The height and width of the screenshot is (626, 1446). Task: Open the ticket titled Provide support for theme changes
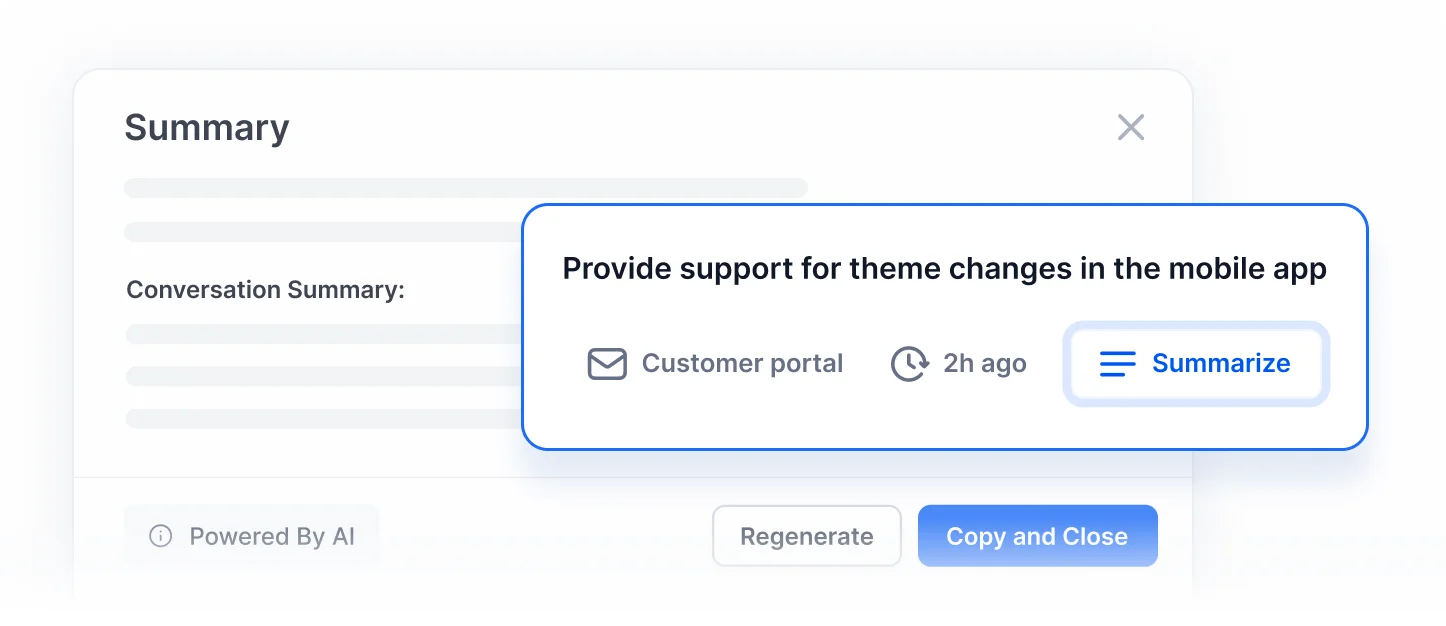click(x=944, y=269)
